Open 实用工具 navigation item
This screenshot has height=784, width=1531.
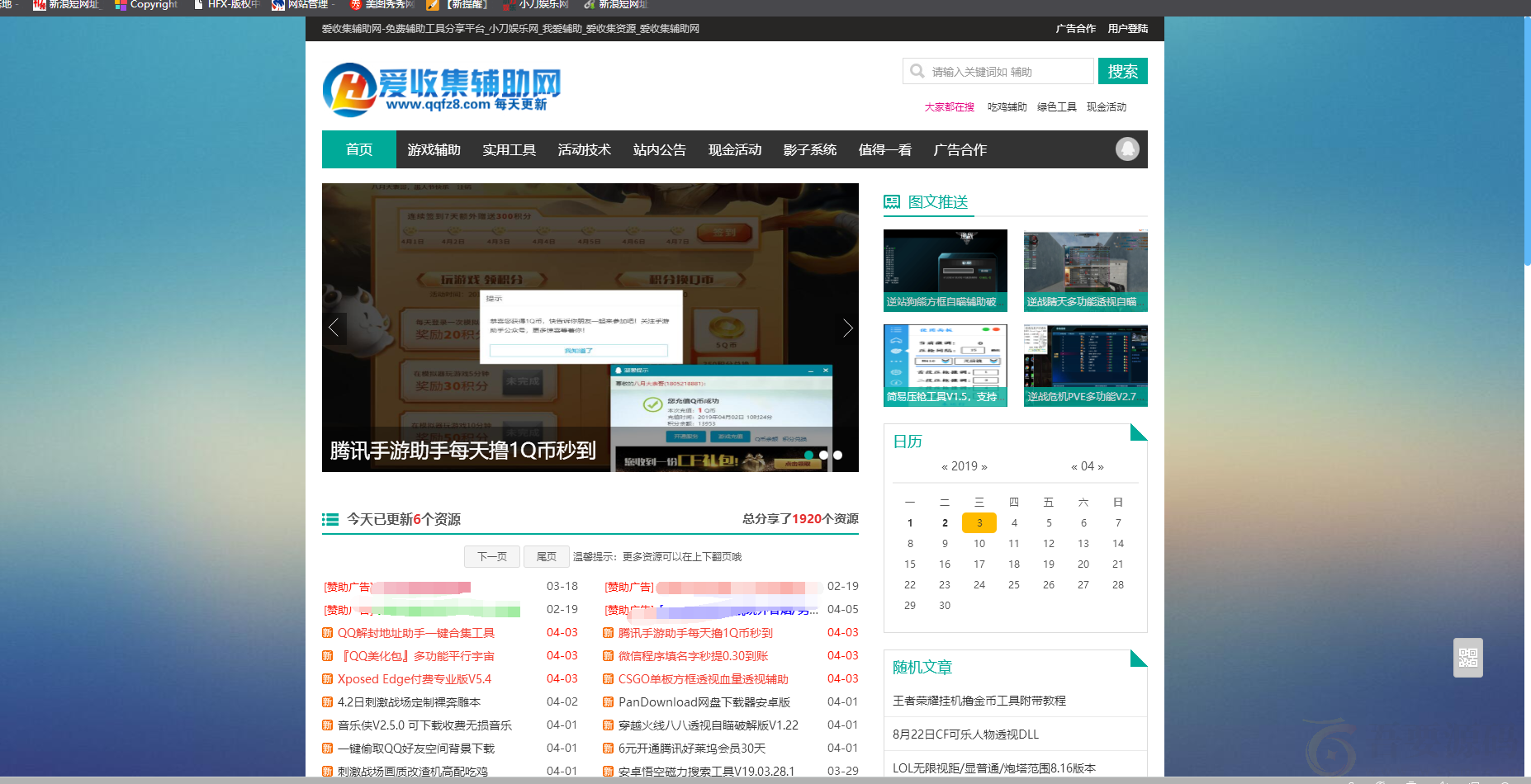509,149
